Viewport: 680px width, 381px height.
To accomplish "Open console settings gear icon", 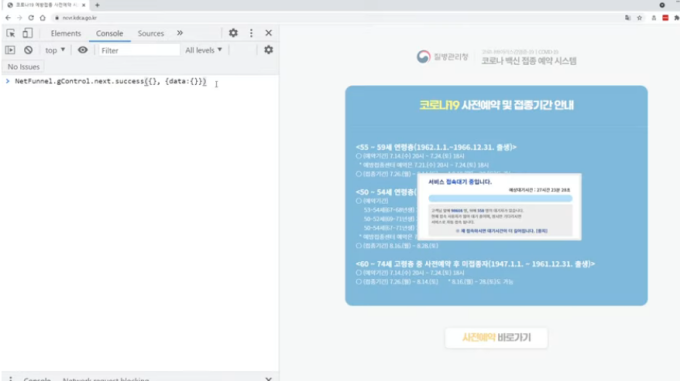I will pyautogui.click(x=268, y=50).
